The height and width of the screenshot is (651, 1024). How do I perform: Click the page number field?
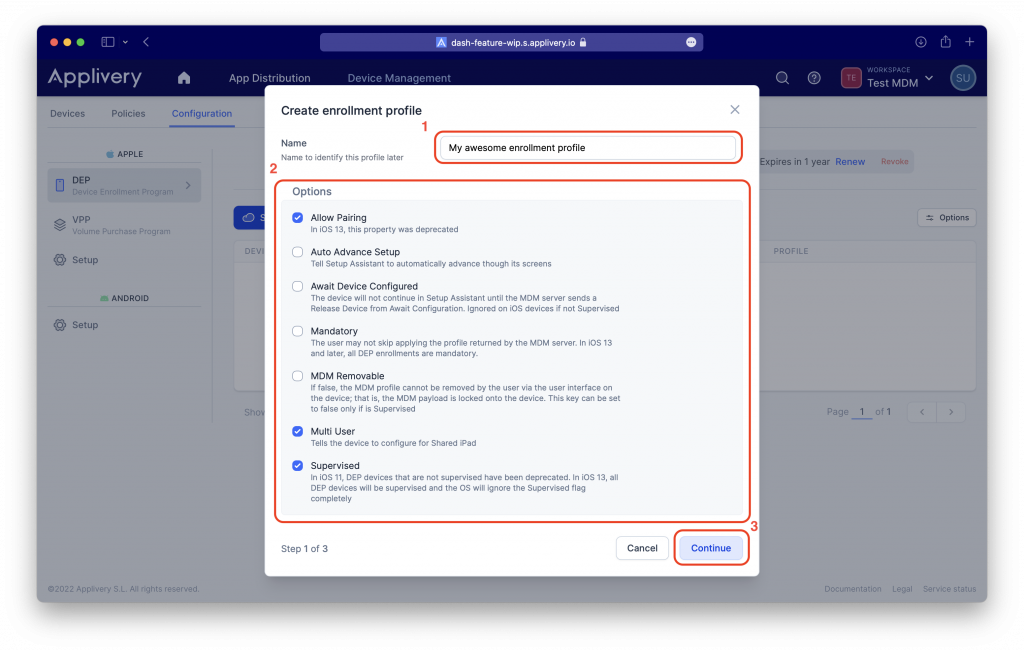862,412
